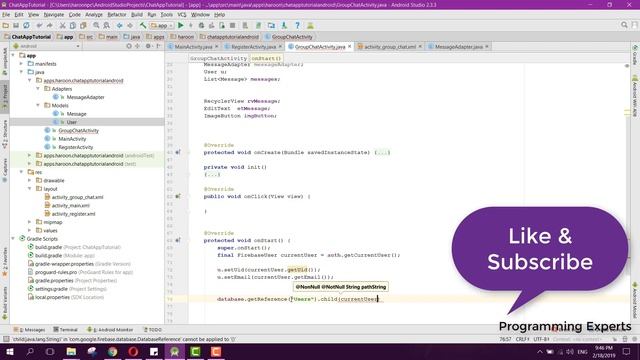Open the Build menu

(137, 15)
